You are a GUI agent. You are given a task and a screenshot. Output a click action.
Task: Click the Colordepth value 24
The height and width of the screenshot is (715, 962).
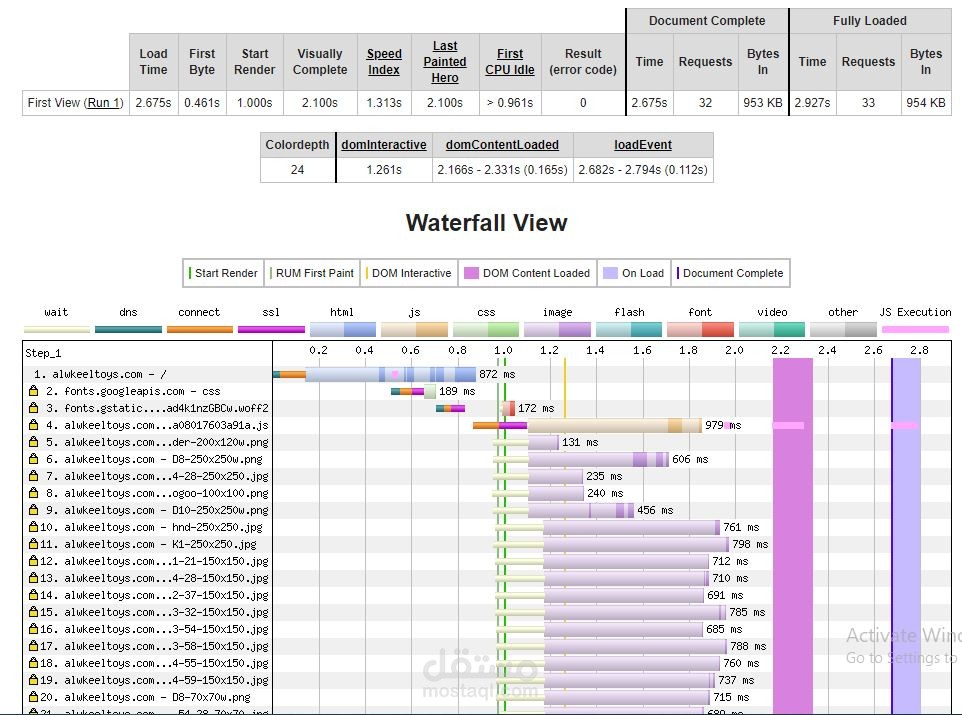[x=298, y=169]
